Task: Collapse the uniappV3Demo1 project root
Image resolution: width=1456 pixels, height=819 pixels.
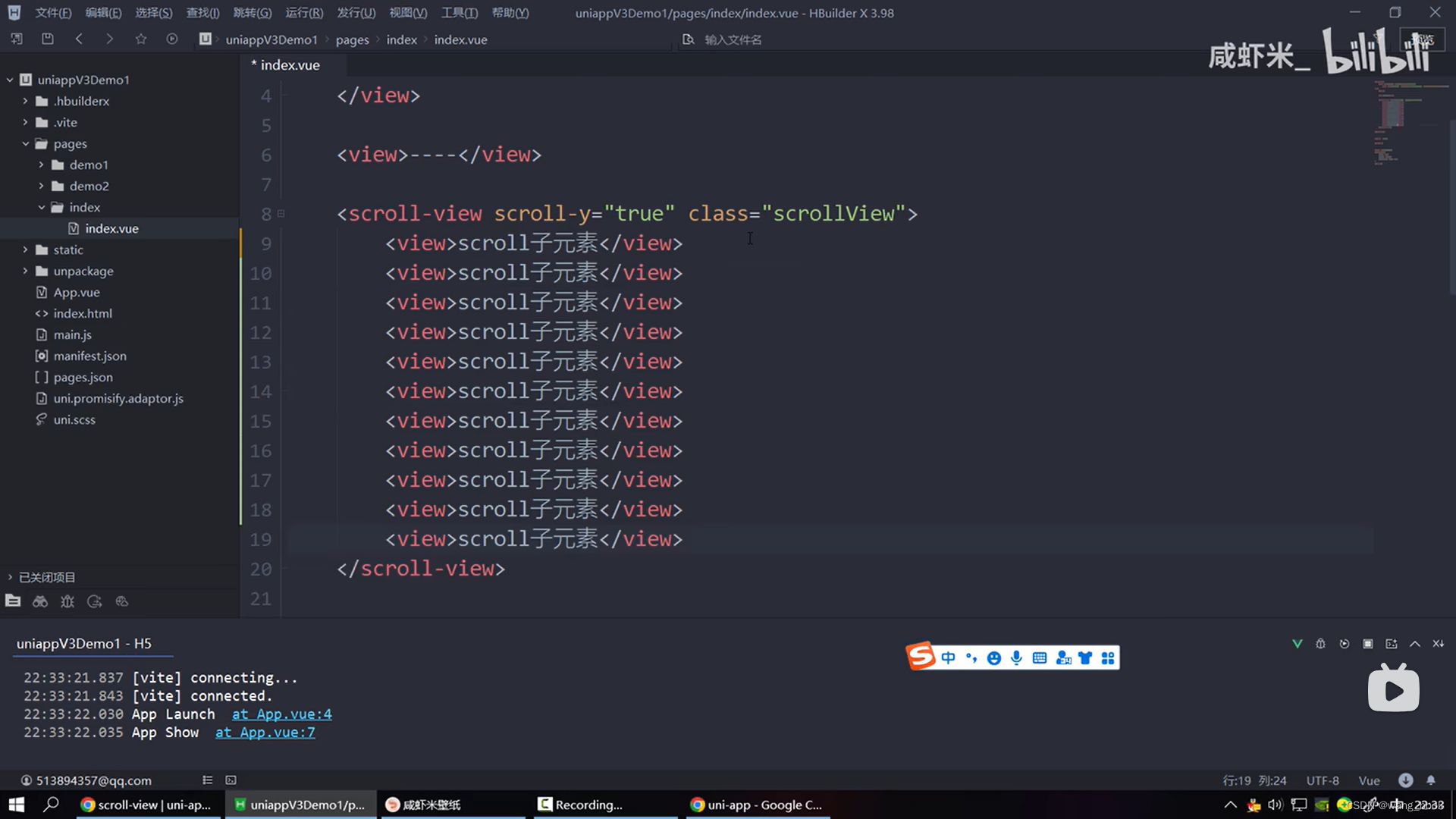Action: (x=10, y=80)
